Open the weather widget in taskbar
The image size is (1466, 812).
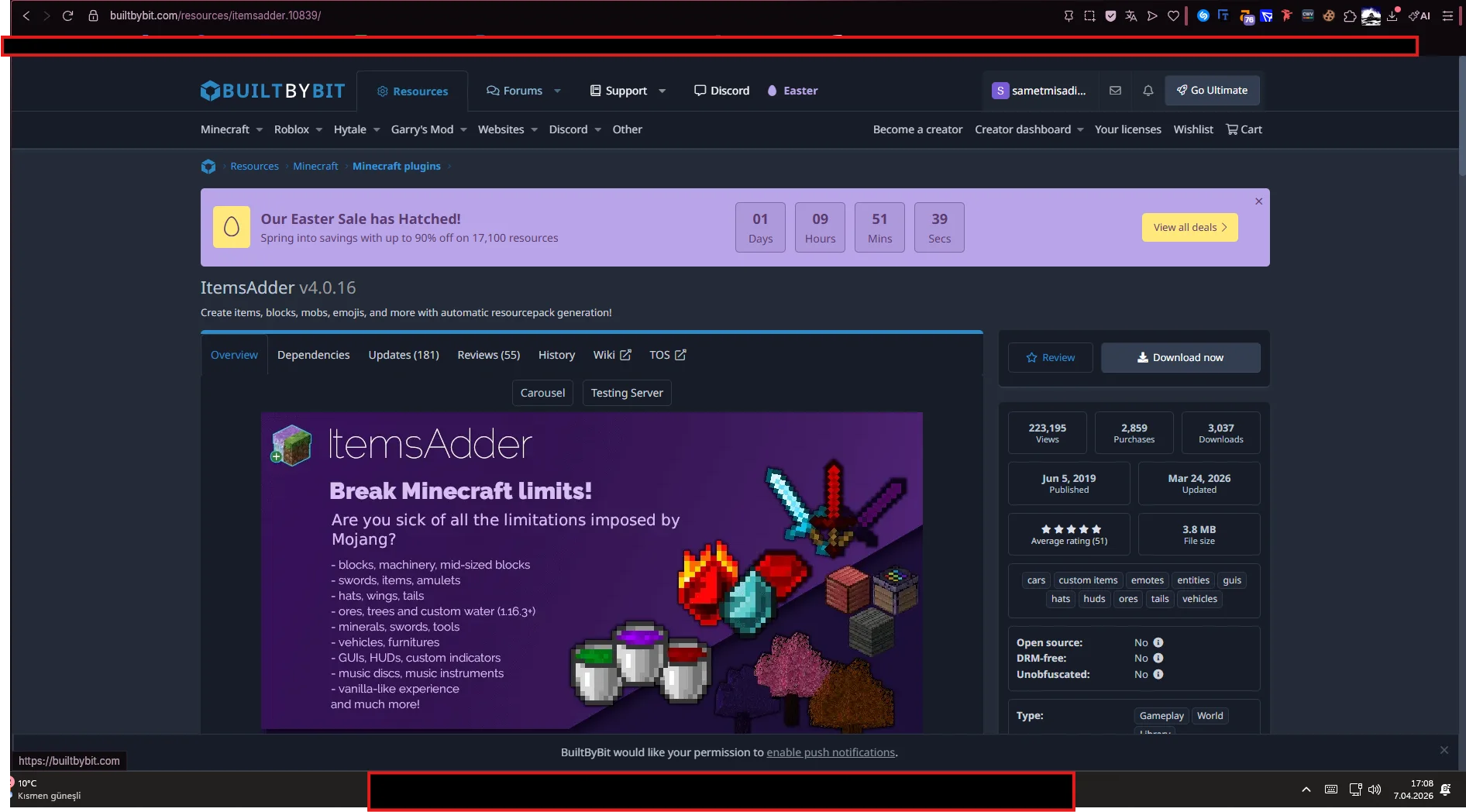point(48,790)
